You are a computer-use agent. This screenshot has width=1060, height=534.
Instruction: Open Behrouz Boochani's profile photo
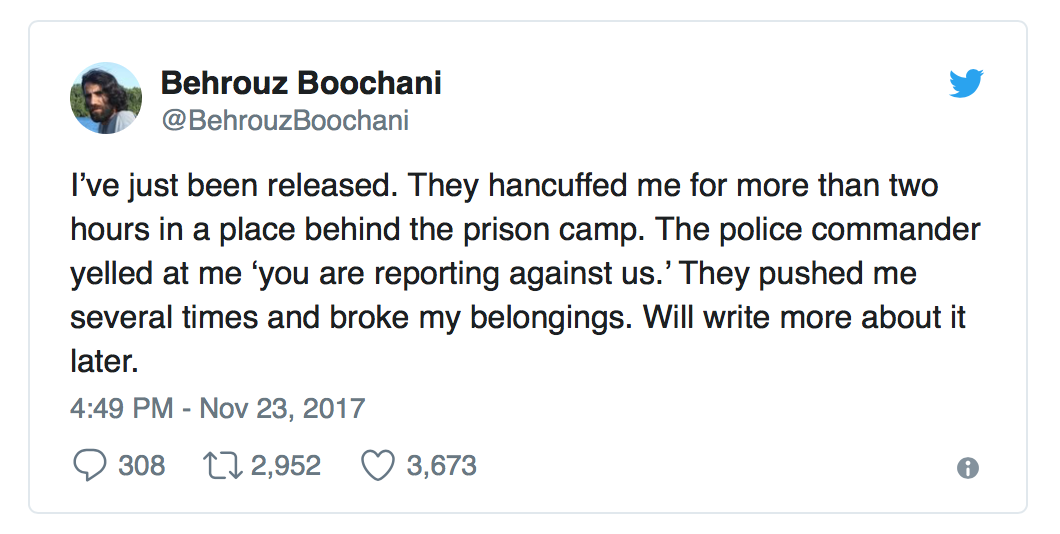105,98
